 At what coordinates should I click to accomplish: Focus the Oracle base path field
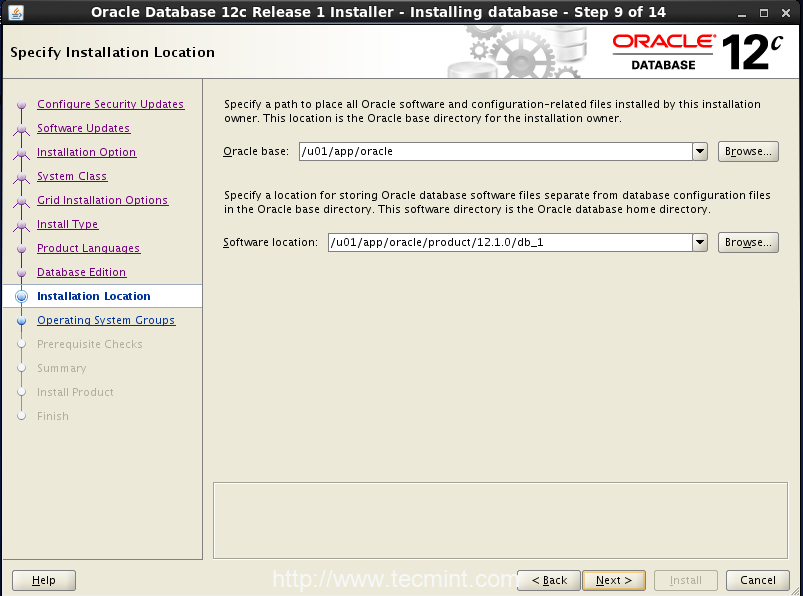pos(496,152)
